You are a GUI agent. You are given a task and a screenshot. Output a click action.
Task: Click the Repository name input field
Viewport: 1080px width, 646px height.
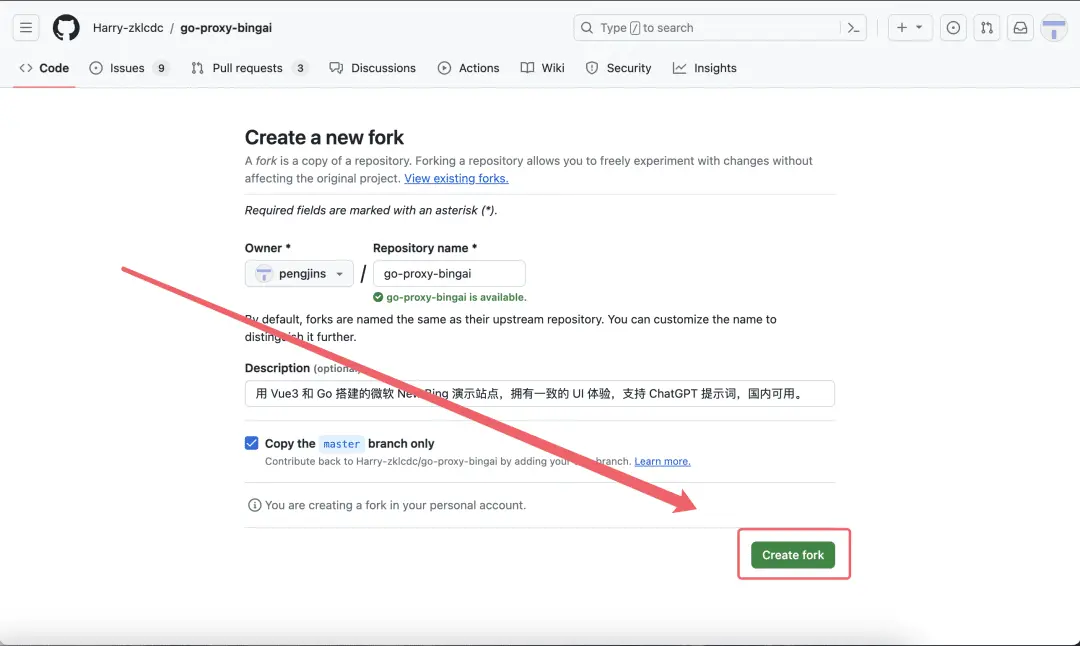click(x=449, y=274)
